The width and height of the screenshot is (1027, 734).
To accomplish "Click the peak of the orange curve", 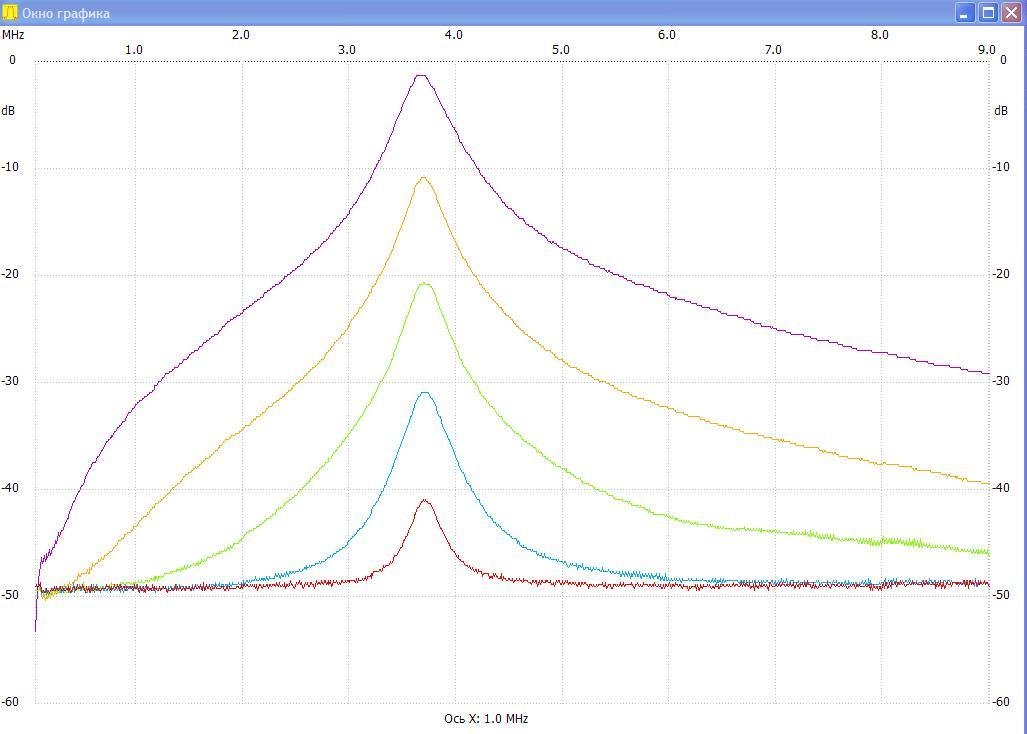I will (x=423, y=178).
